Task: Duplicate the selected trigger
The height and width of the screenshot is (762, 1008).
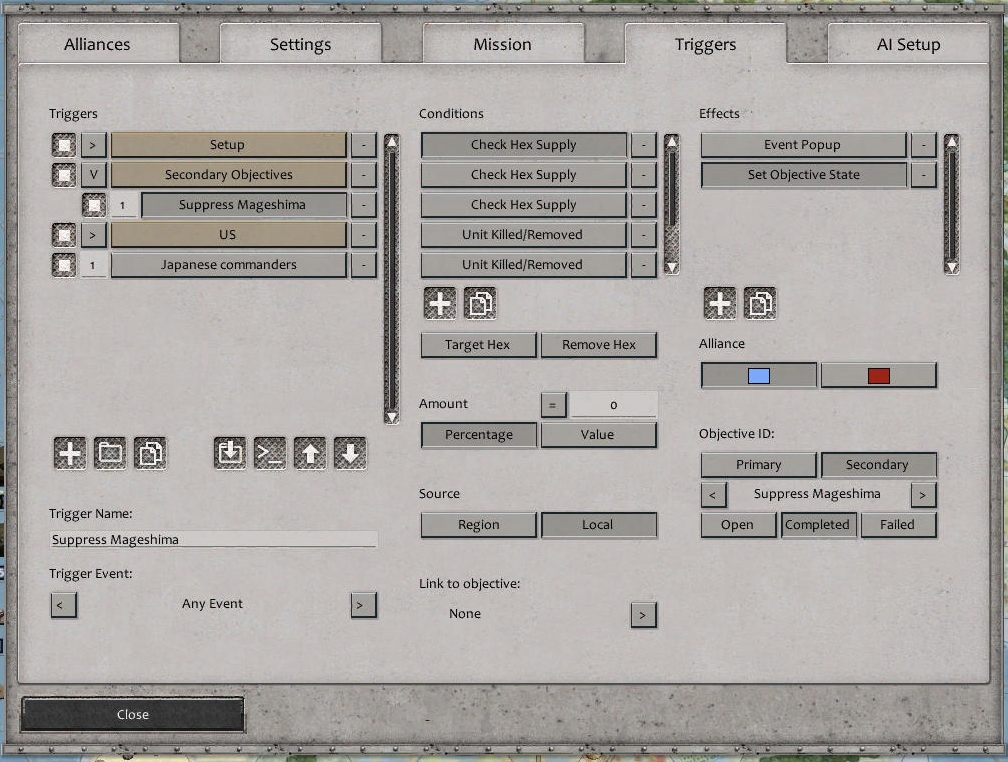Action: [x=149, y=452]
